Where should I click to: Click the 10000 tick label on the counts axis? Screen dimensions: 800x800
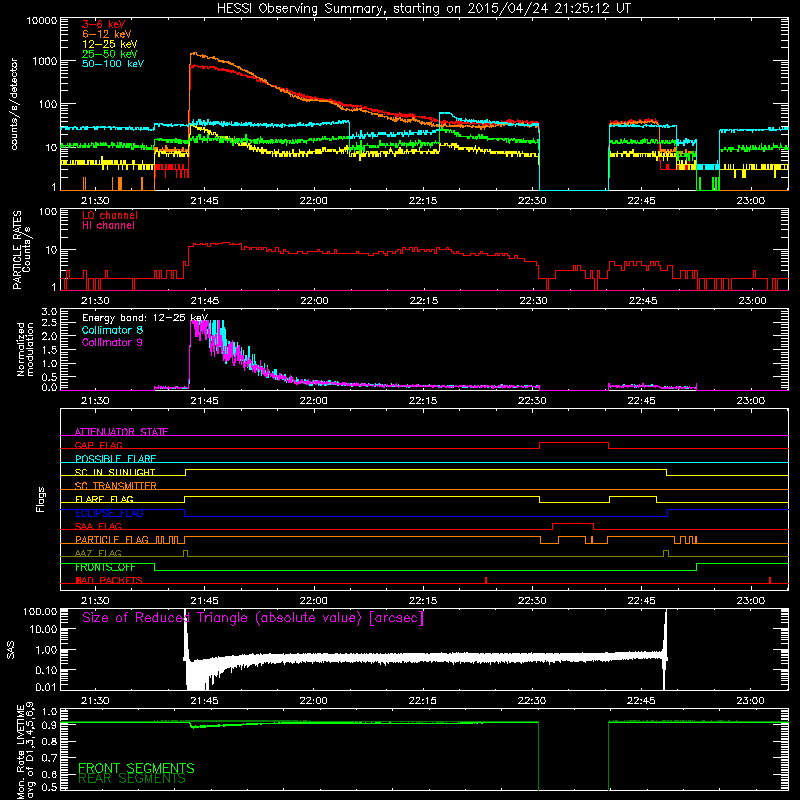[41, 20]
